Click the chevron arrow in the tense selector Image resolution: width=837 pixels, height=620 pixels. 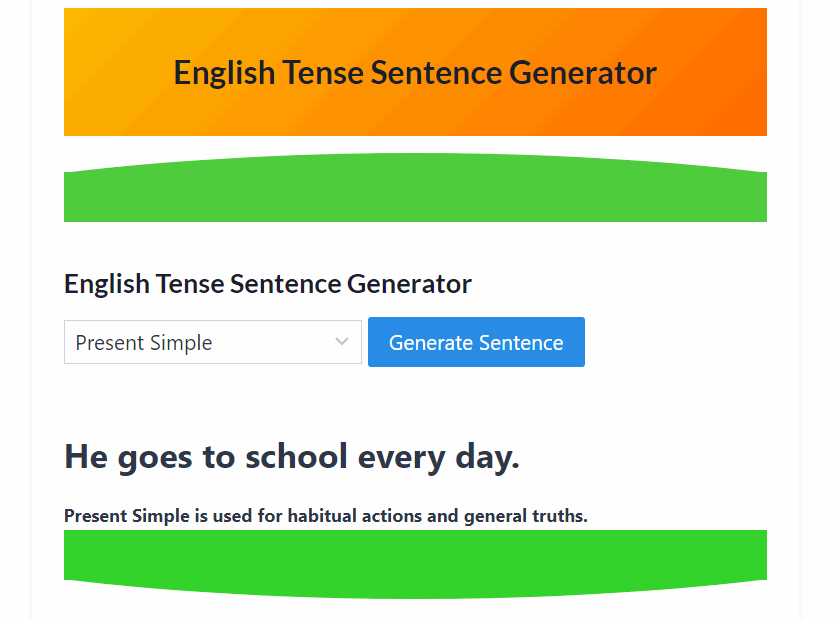pyautogui.click(x=342, y=342)
